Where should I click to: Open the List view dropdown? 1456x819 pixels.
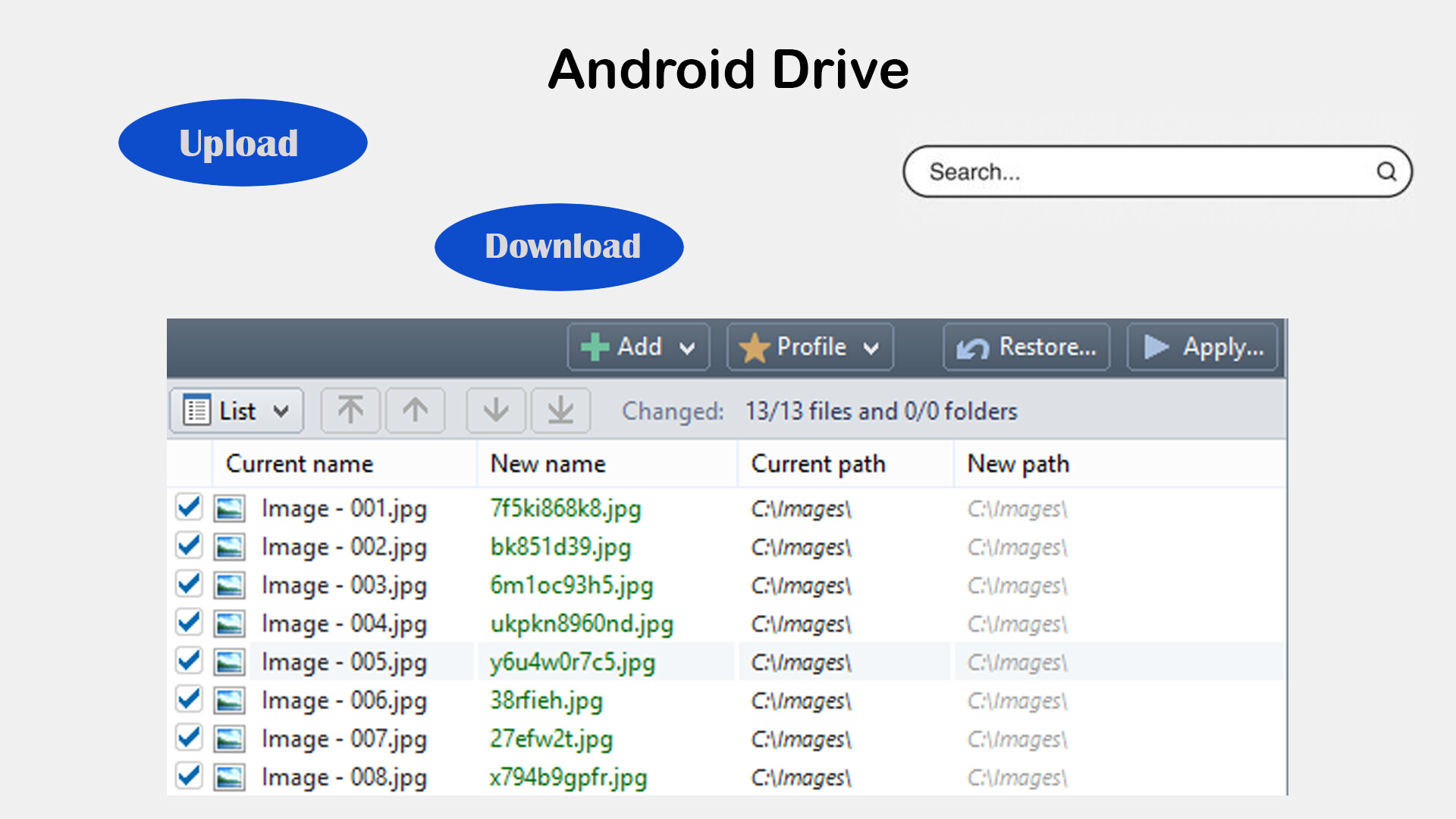pyautogui.click(x=235, y=410)
